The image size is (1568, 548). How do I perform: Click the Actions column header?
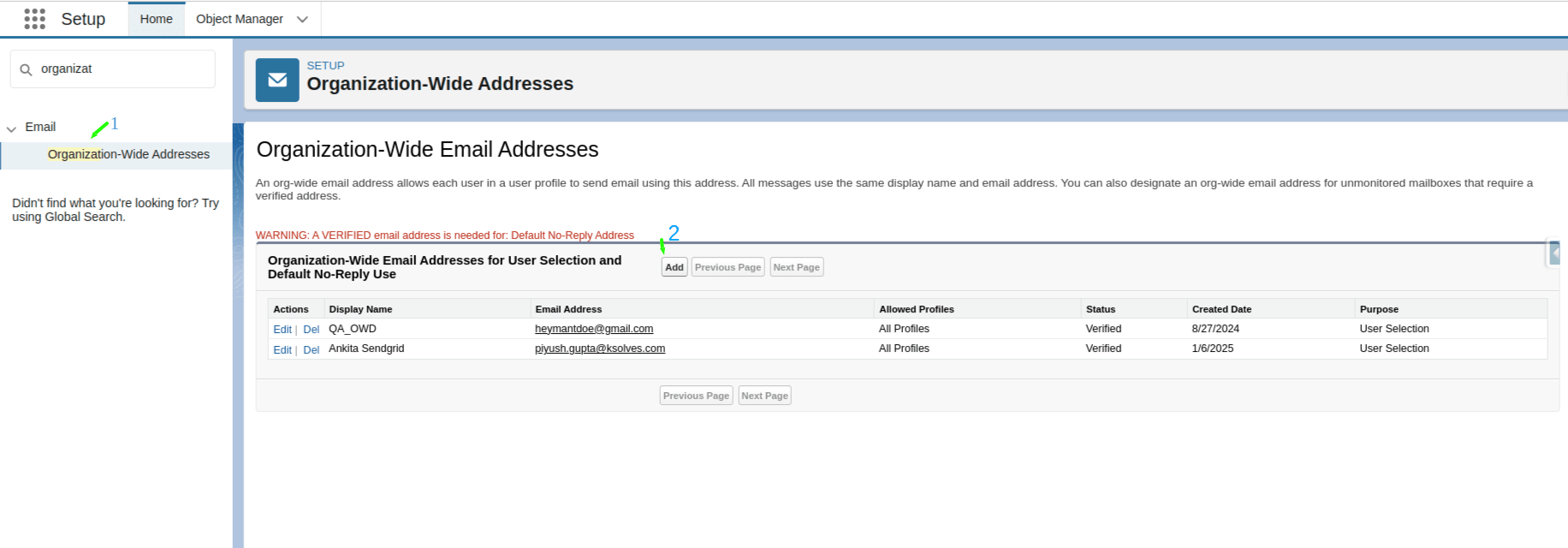291,309
